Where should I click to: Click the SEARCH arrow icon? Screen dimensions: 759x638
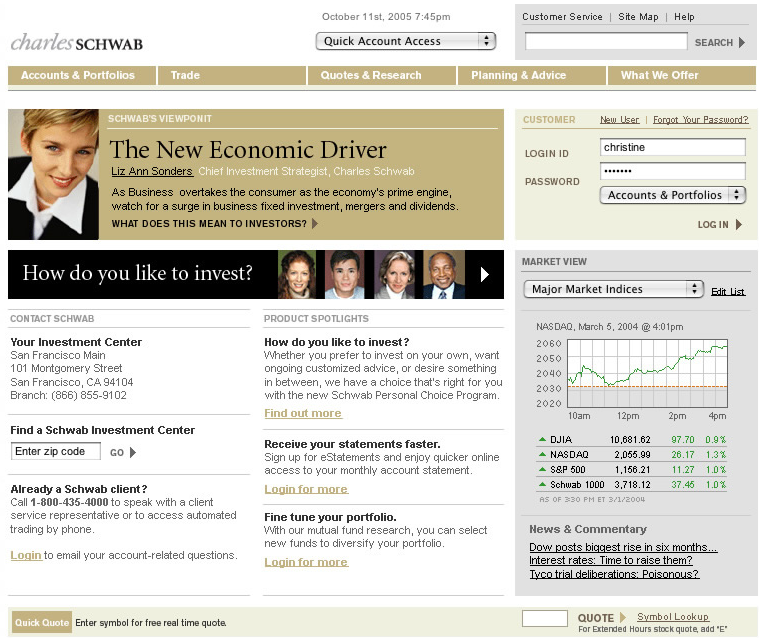click(742, 43)
